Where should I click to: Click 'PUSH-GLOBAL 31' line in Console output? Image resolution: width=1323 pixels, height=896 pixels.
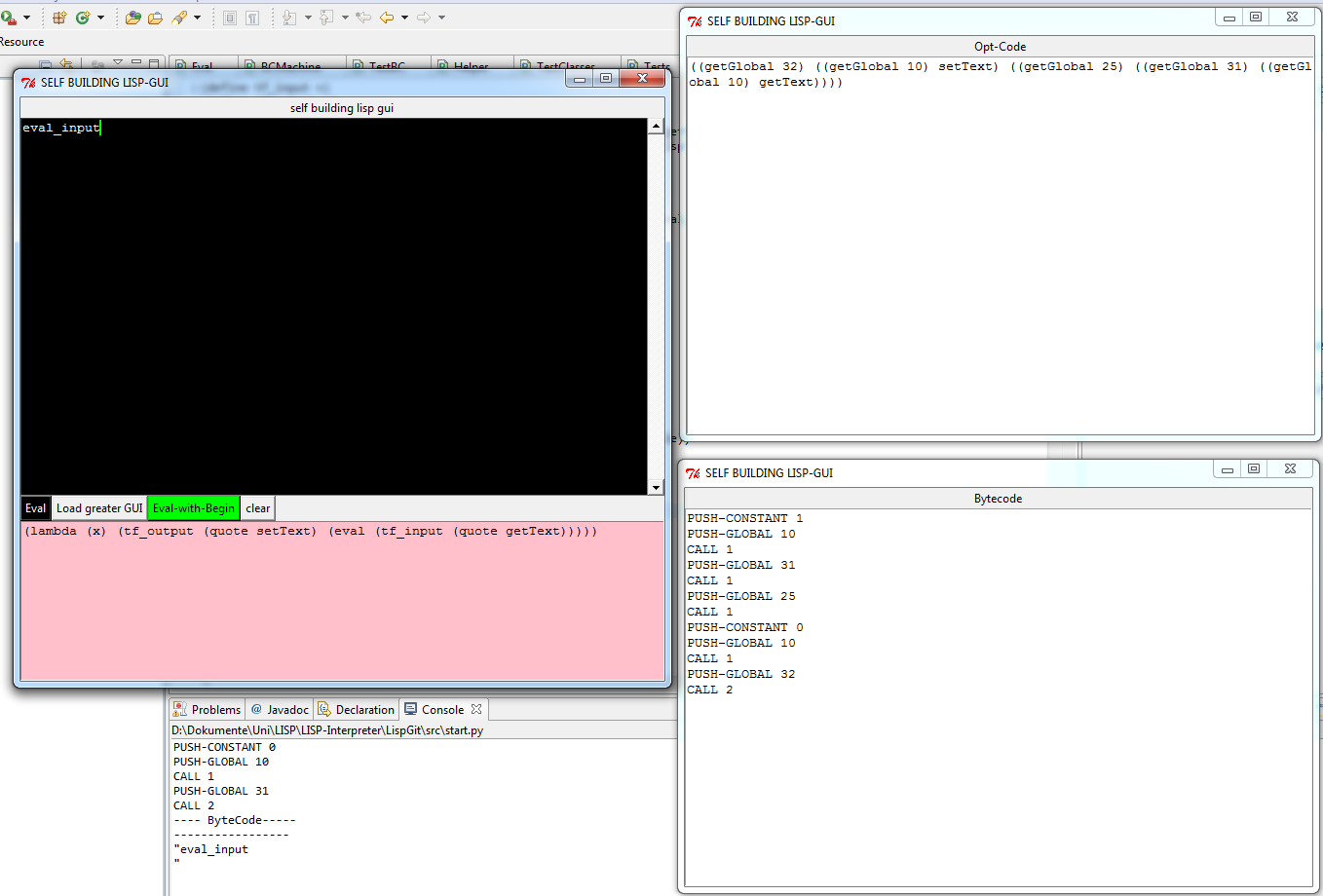pos(221,791)
